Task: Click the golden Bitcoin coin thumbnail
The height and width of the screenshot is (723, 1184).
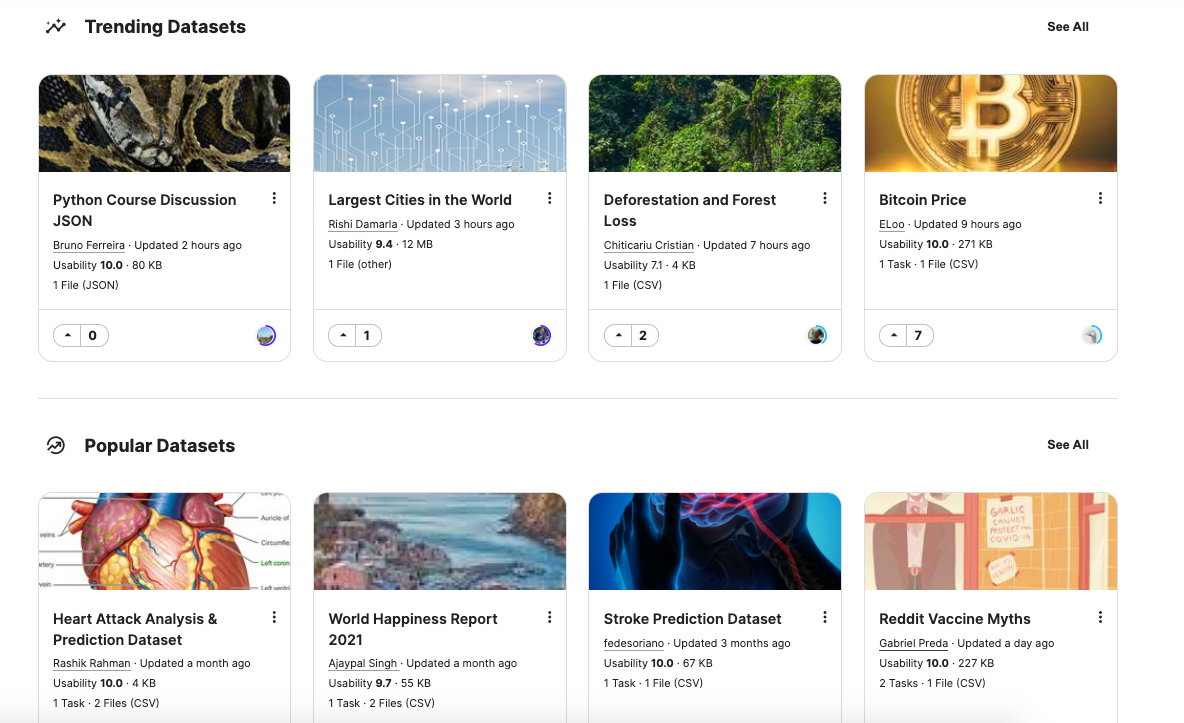Action: click(x=991, y=123)
